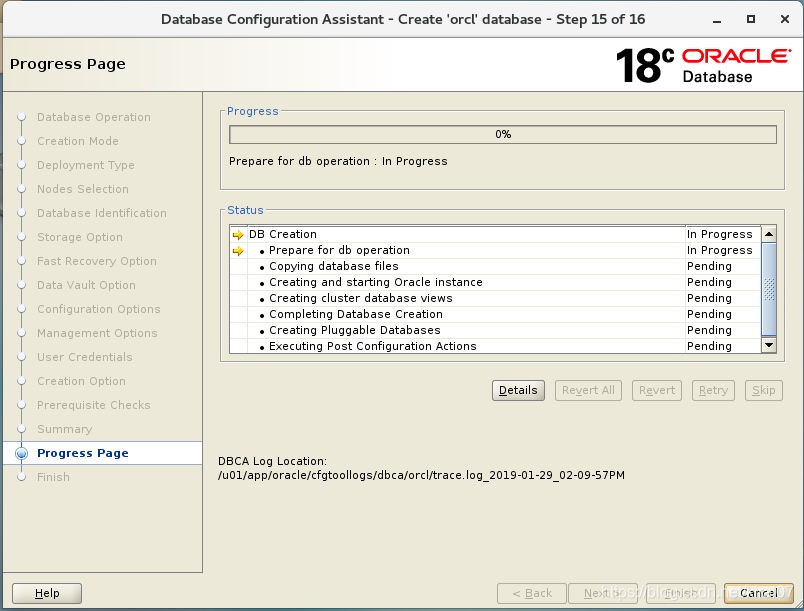
Task: Click the Skip button
Action: tap(763, 391)
